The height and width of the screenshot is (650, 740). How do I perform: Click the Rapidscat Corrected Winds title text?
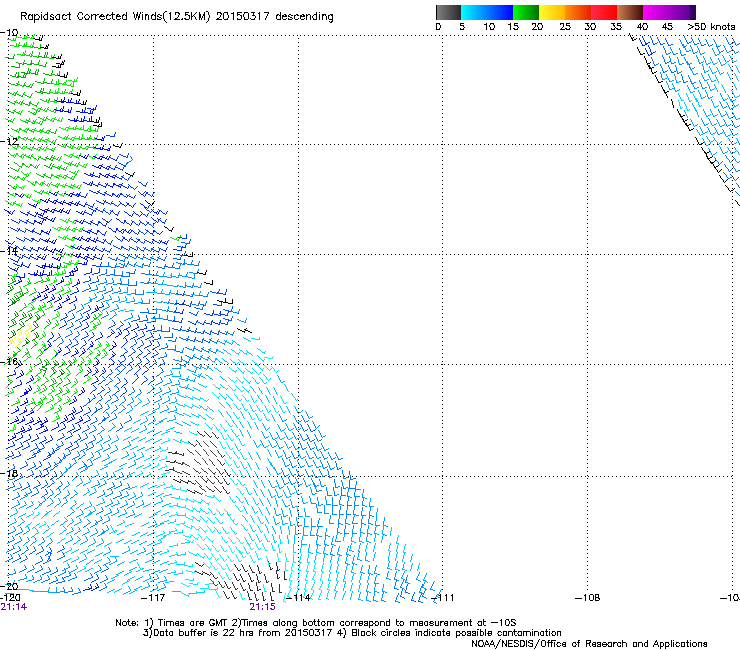(x=177, y=16)
